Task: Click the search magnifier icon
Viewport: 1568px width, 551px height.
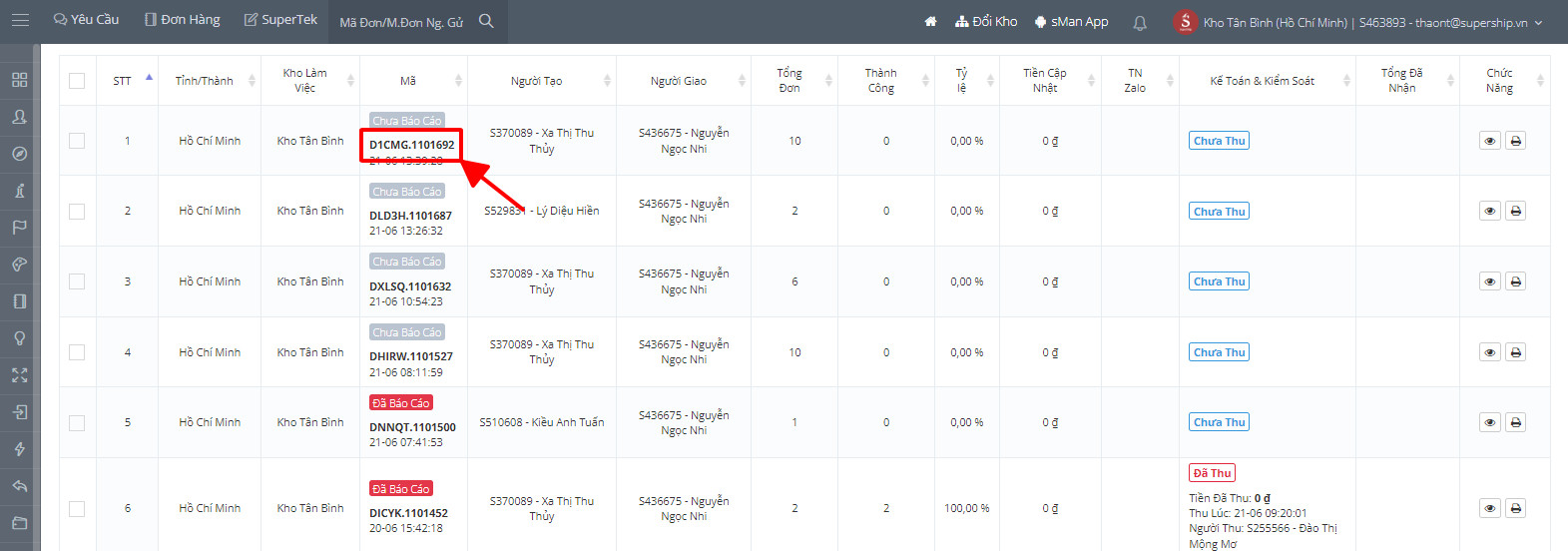Action: pyautogui.click(x=486, y=21)
